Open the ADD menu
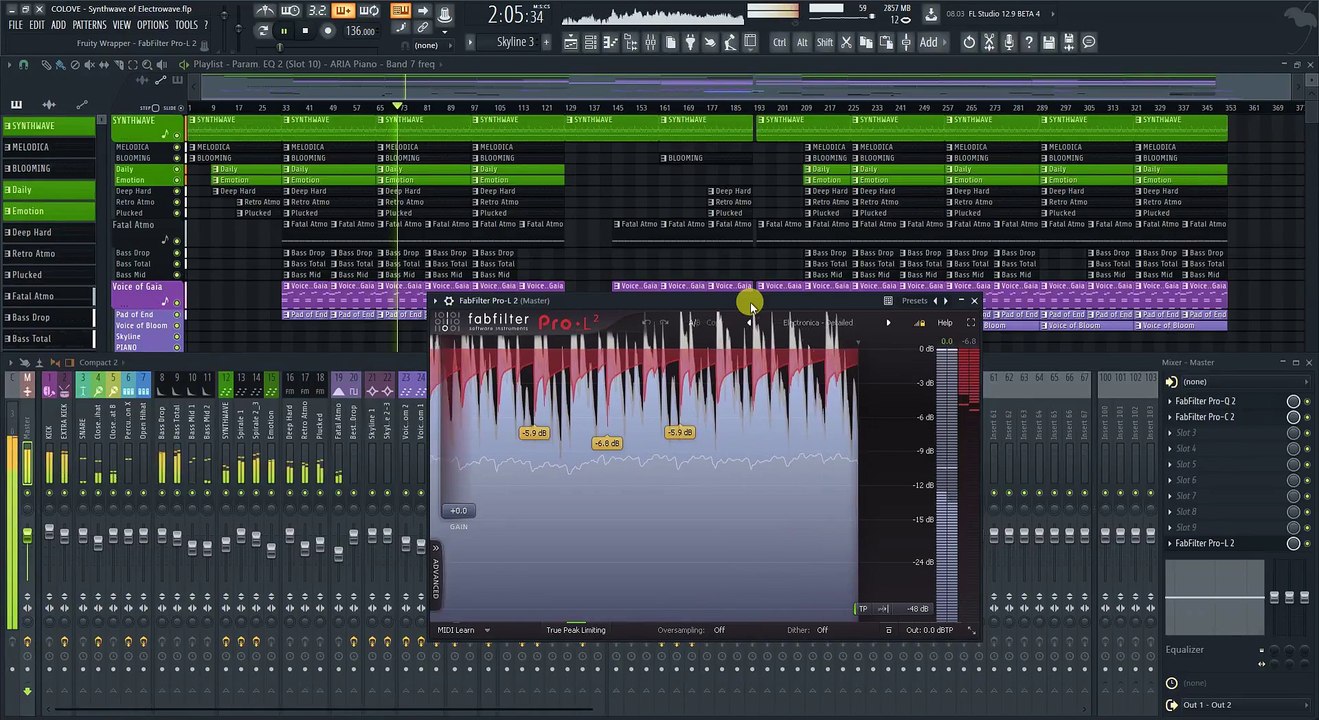 click(59, 25)
